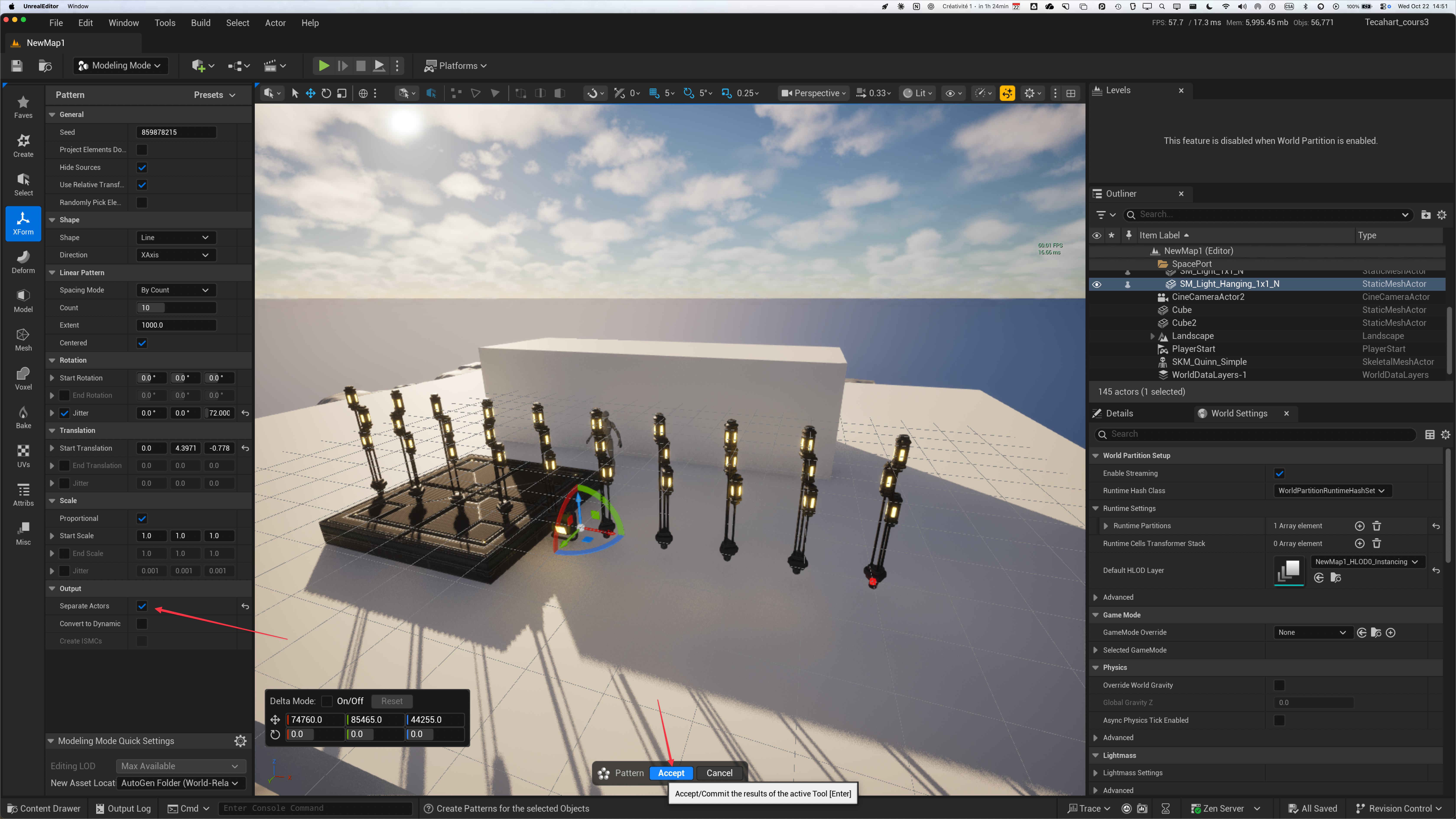Reset Jitter rotation to default value
This screenshot has width=1456, height=819.
(245, 413)
